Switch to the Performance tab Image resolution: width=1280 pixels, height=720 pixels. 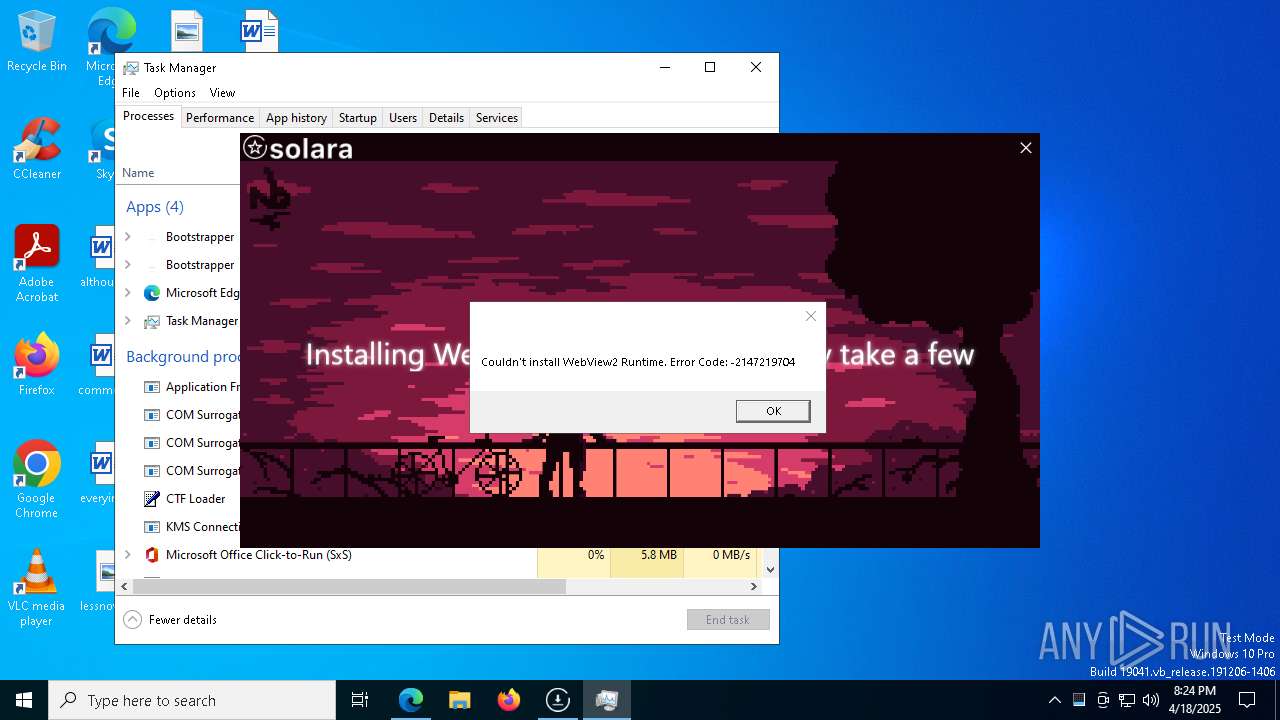point(220,118)
